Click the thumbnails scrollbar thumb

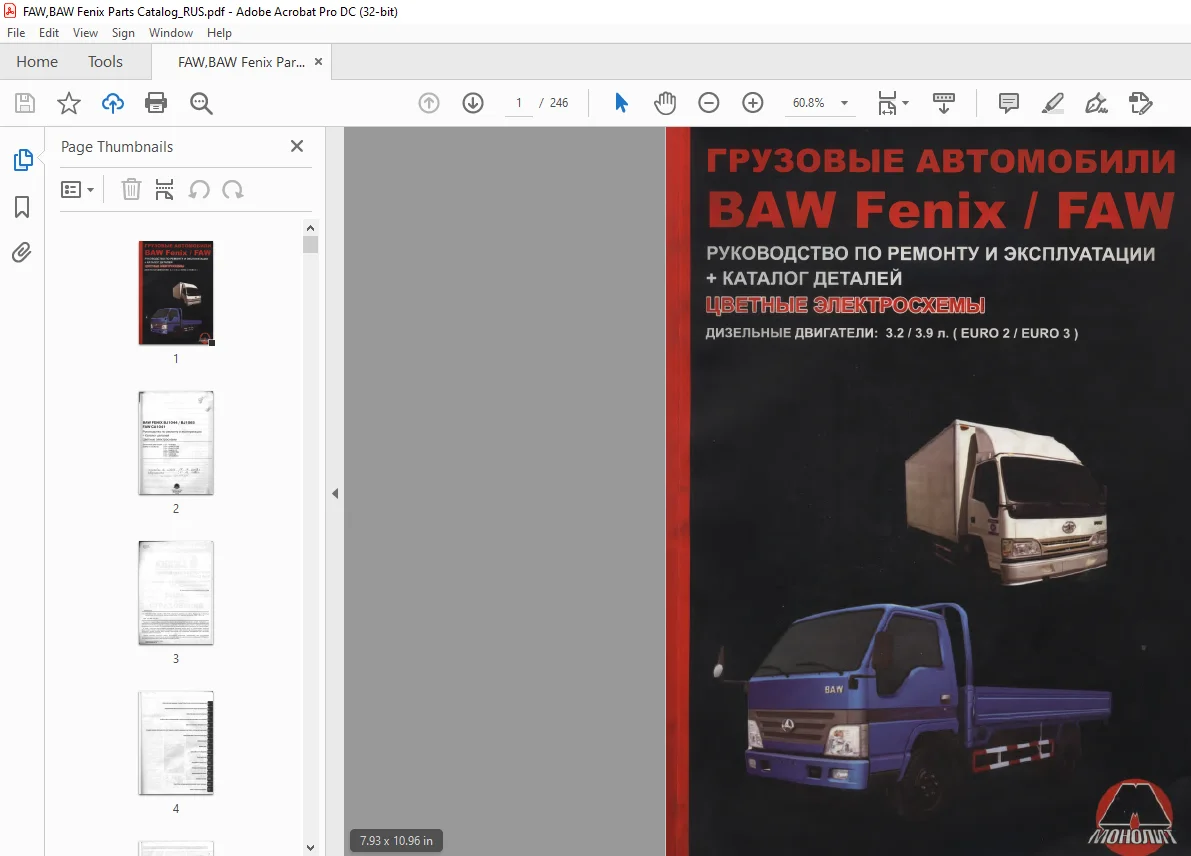click(x=310, y=245)
